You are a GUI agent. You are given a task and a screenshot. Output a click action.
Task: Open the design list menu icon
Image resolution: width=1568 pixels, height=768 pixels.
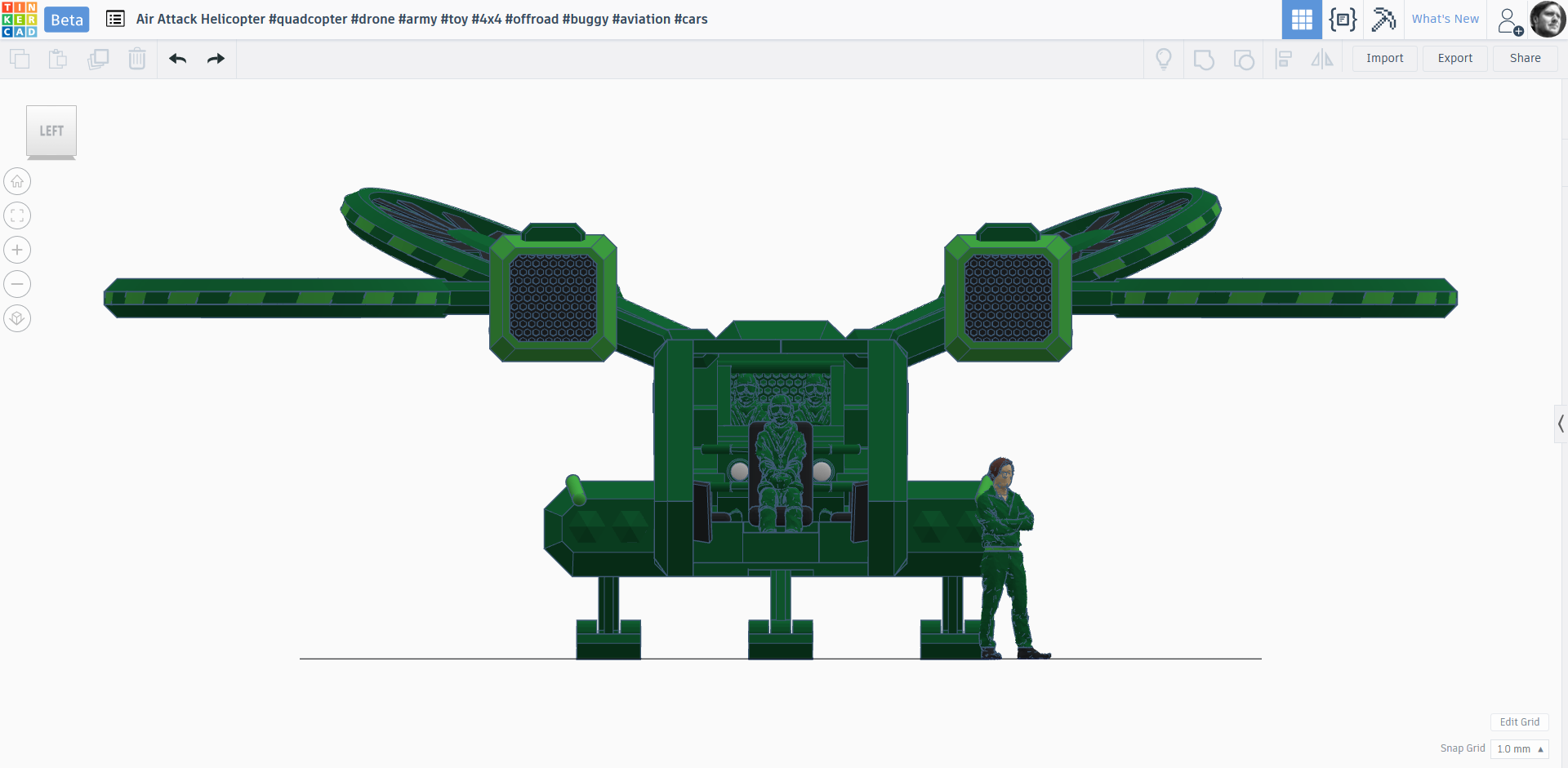[x=115, y=19]
